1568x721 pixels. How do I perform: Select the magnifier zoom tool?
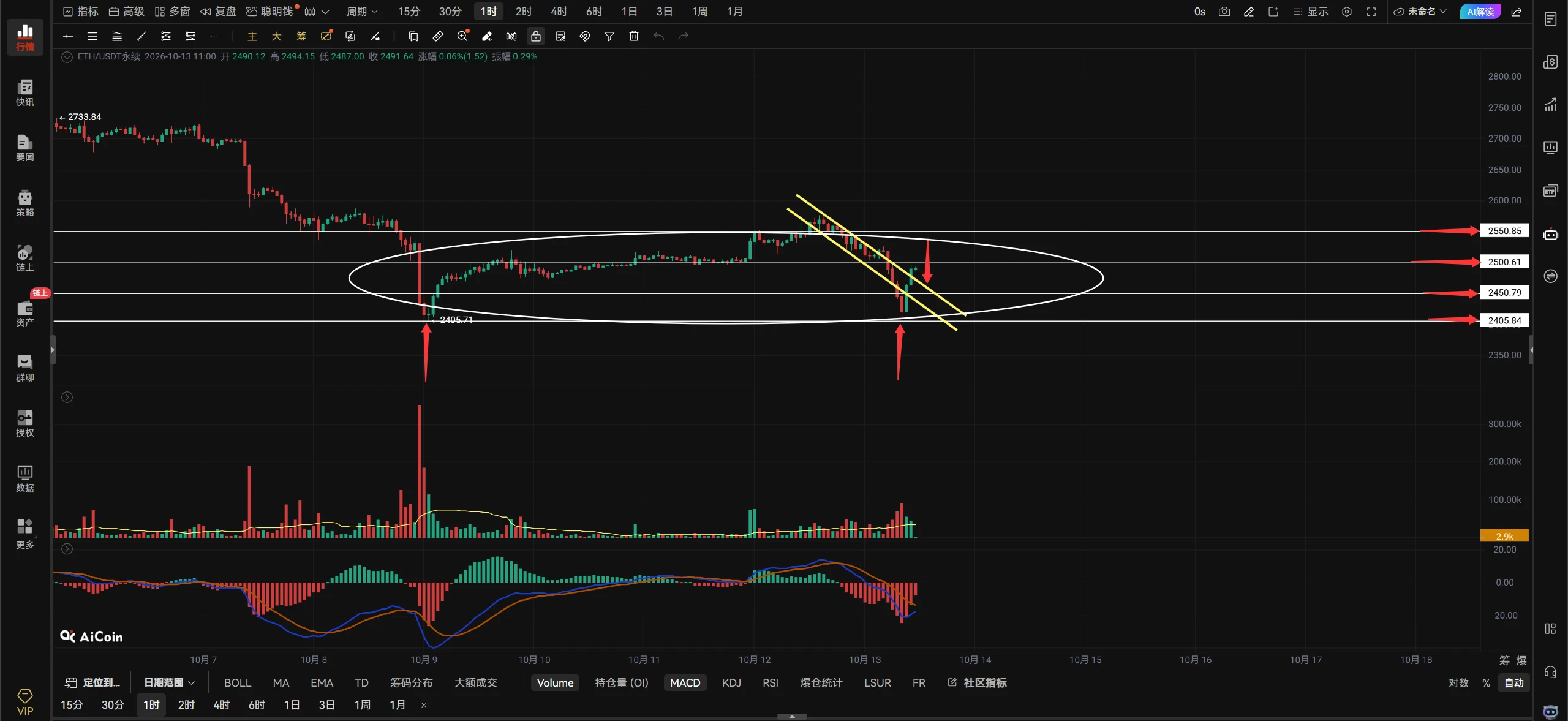[x=462, y=36]
